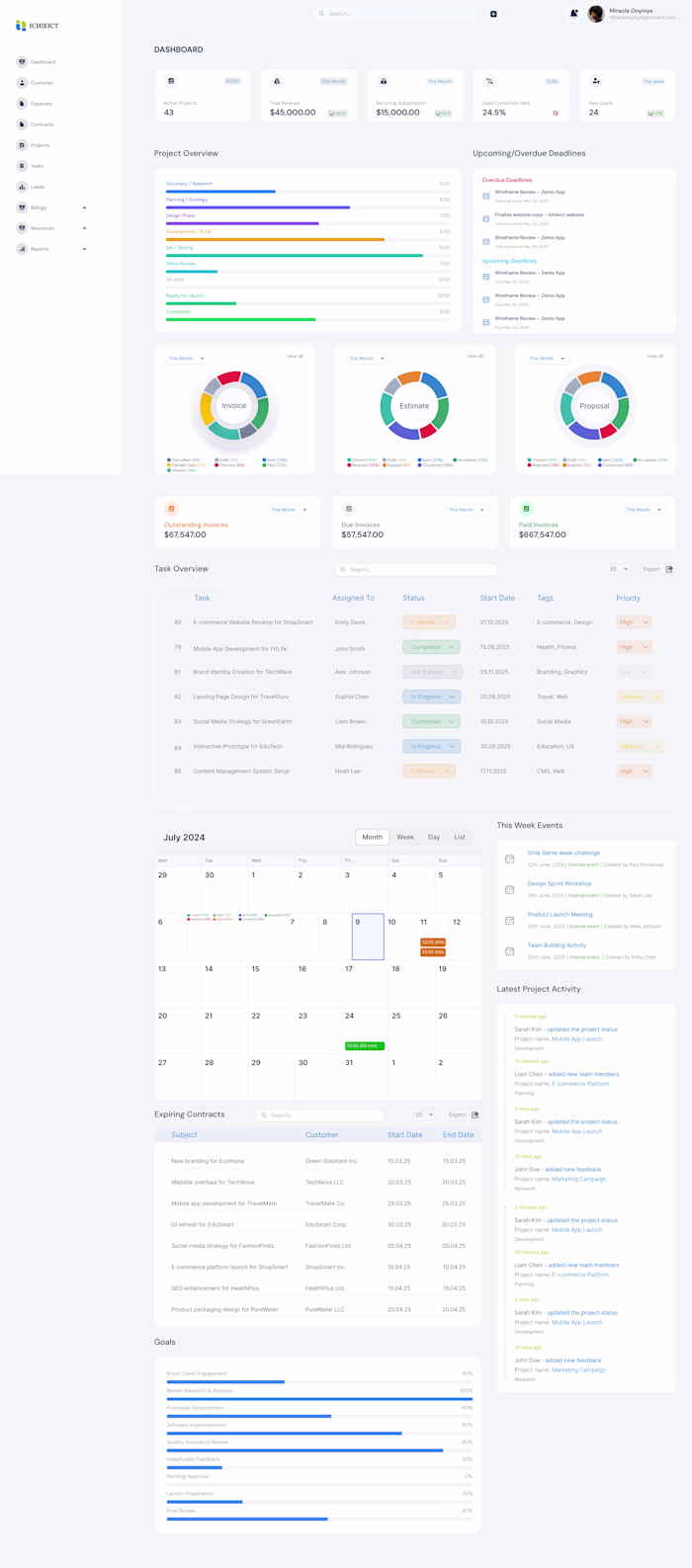Click the Expiring Contracts search field
The height and width of the screenshot is (1568, 692).
coord(319,1114)
